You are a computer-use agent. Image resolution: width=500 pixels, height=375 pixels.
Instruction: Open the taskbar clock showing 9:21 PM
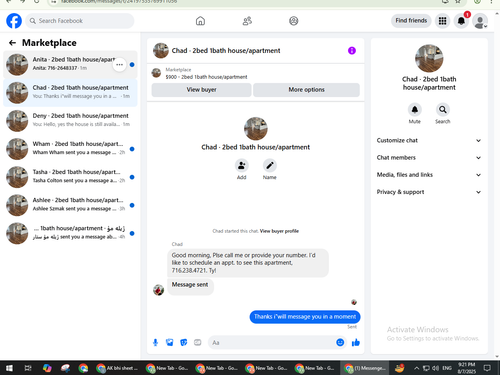pyautogui.click(x=467, y=368)
